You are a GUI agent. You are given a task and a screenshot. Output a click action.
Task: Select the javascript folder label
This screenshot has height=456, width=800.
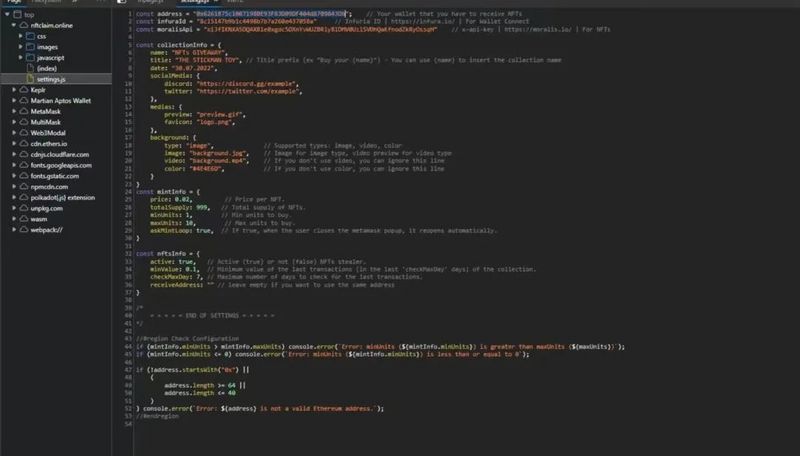(x=51, y=58)
